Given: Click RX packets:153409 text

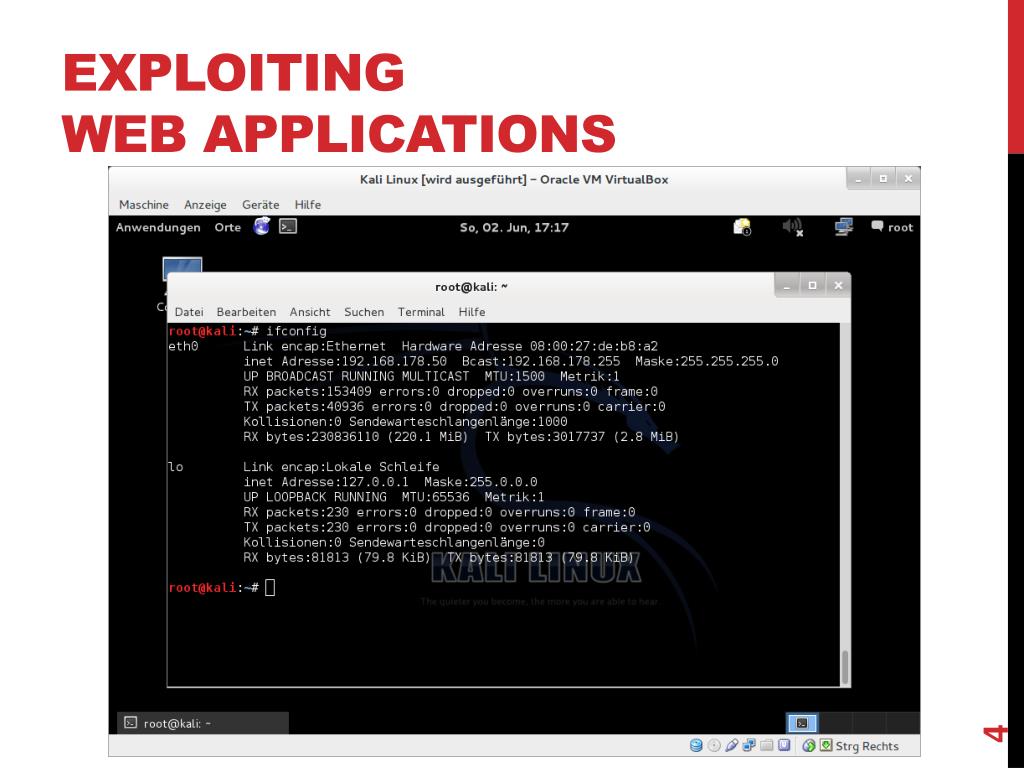Looking at the screenshot, I should click(x=307, y=391).
